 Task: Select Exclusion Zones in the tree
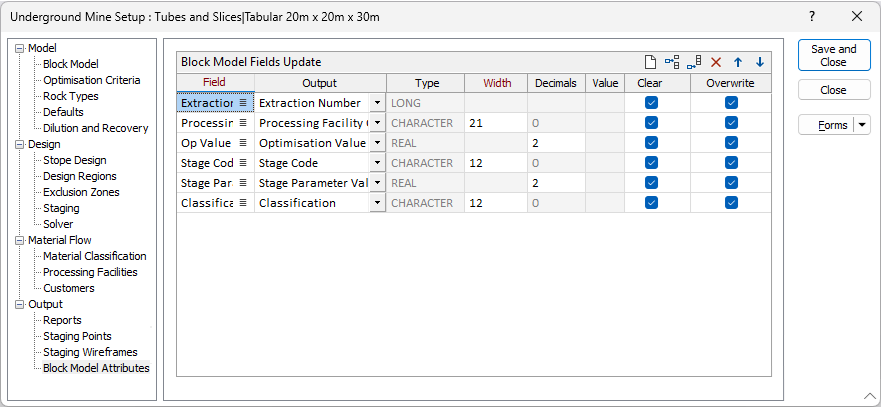81,192
